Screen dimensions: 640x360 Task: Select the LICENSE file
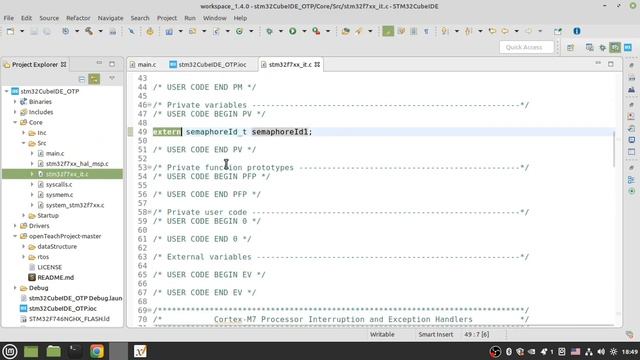[x=50, y=267]
